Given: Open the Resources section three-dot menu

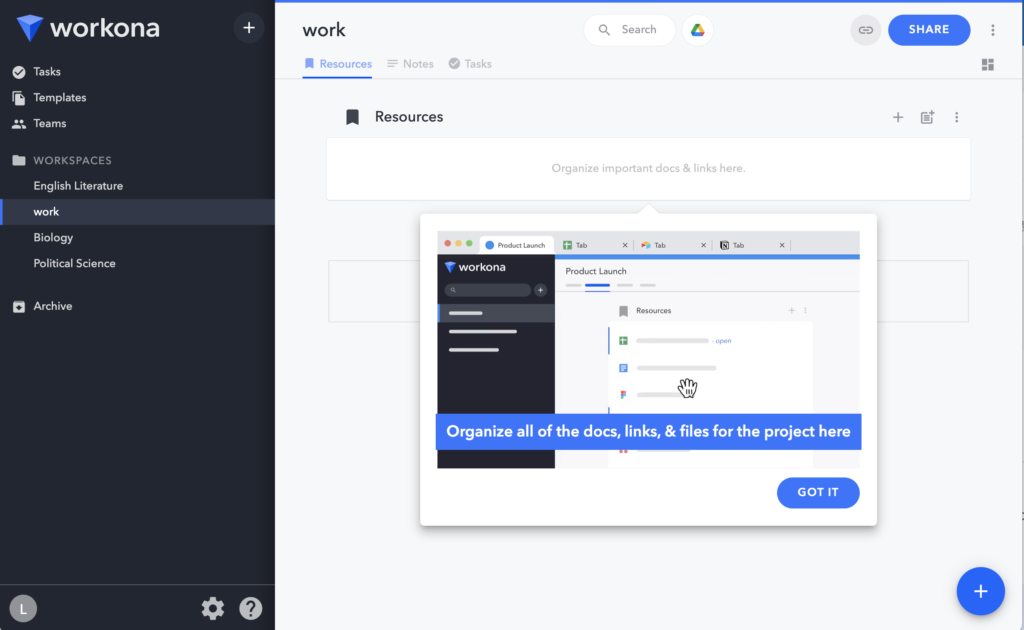Looking at the screenshot, I should point(957,118).
